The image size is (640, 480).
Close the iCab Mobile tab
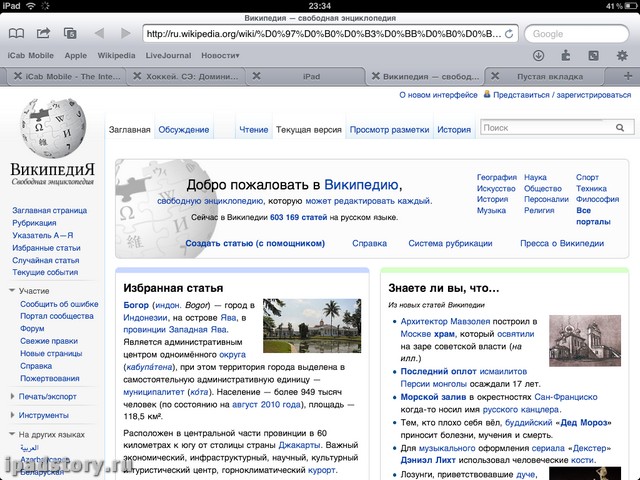(x=18, y=76)
